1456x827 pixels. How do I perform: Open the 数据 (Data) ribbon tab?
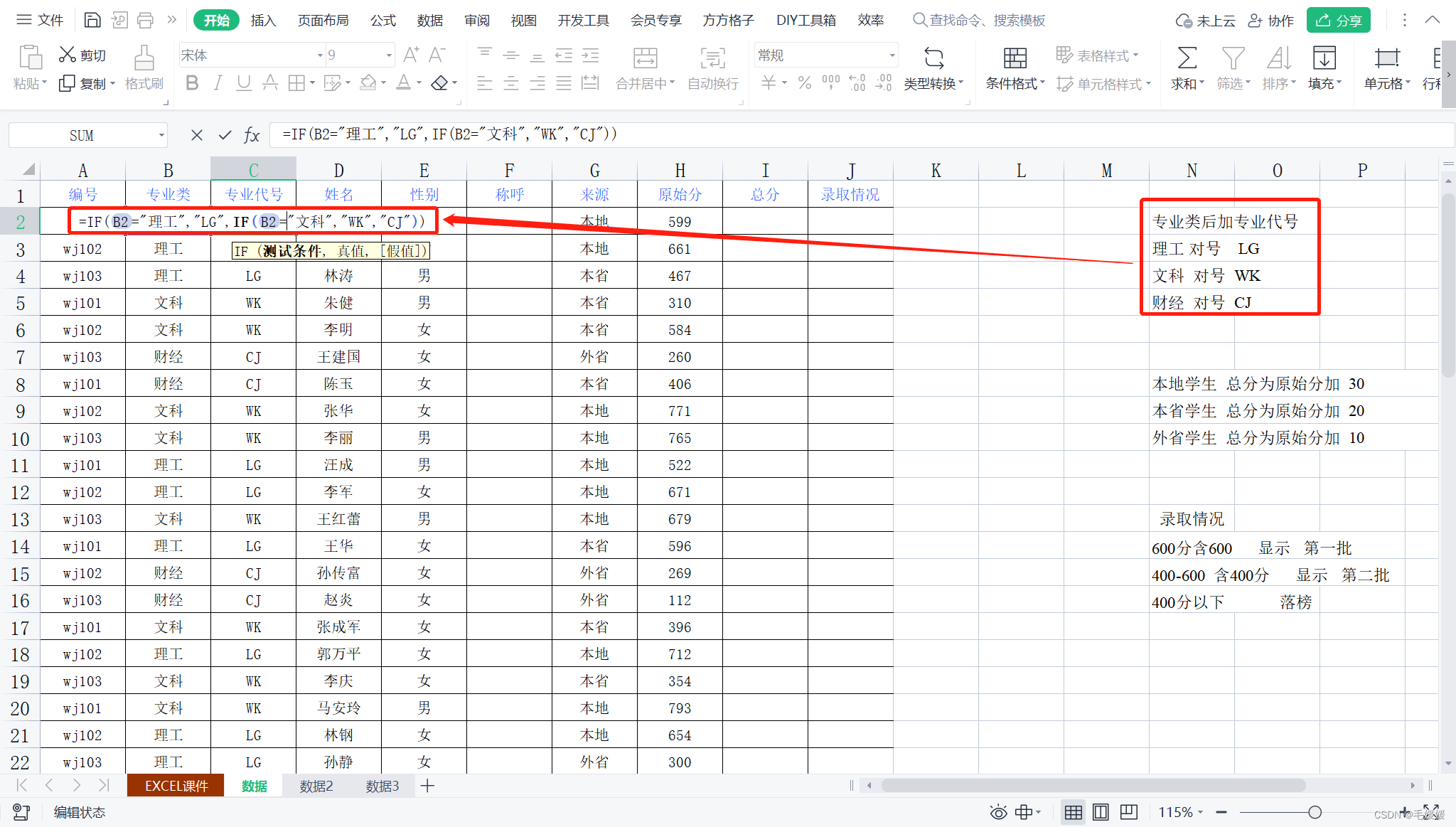[x=430, y=21]
